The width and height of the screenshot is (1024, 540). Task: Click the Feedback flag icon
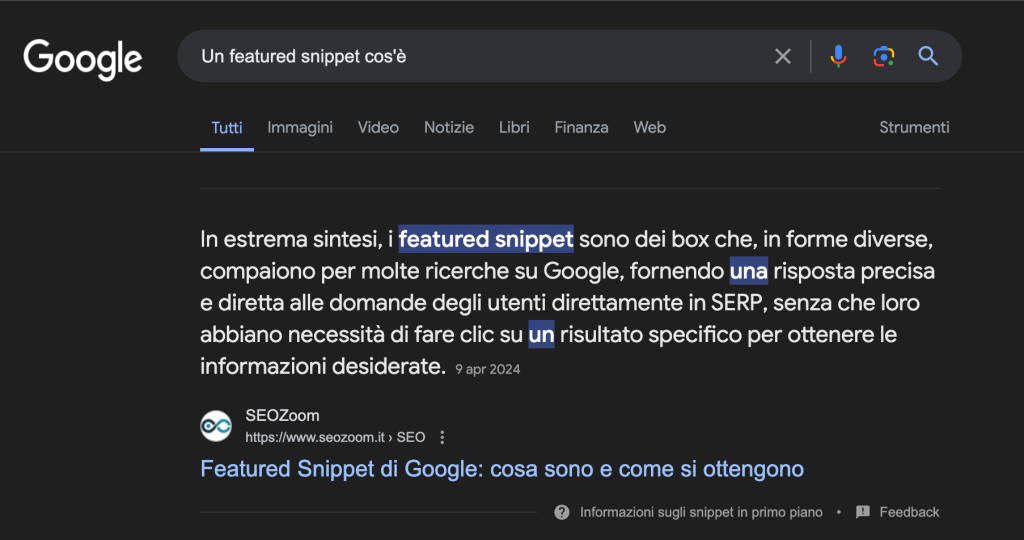pos(863,512)
